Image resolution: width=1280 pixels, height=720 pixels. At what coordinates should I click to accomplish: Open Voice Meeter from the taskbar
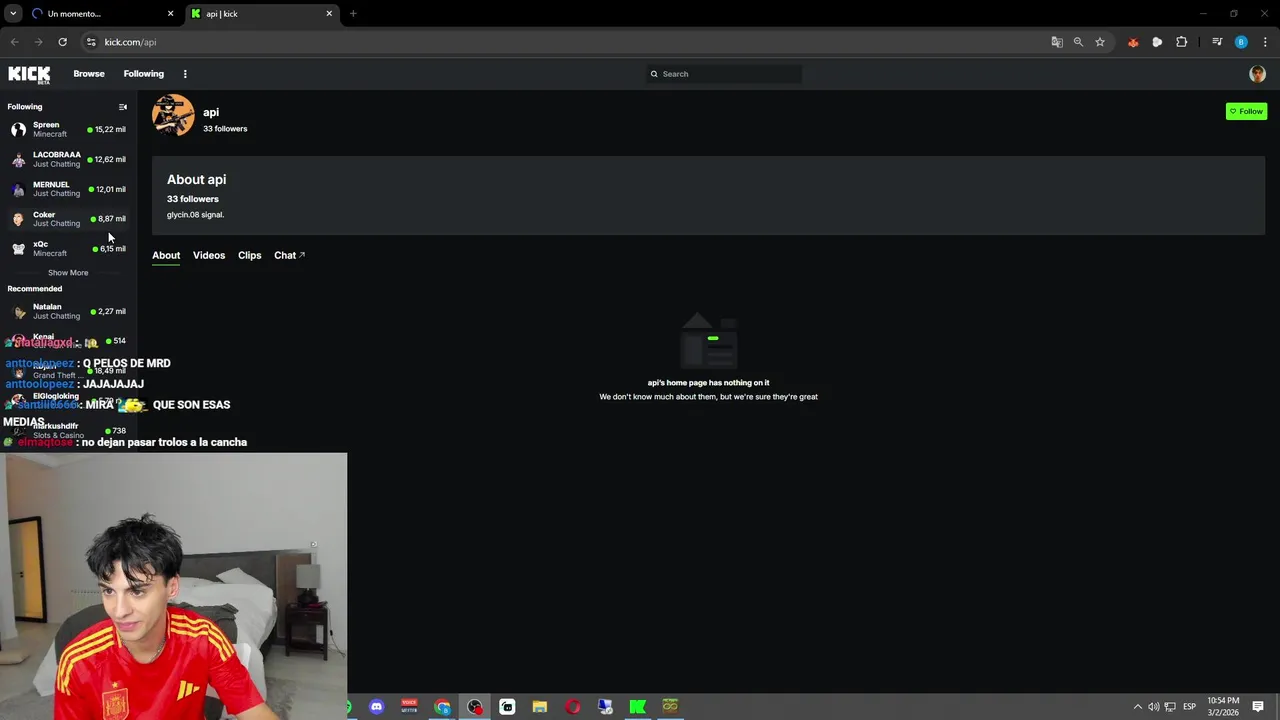click(x=409, y=707)
